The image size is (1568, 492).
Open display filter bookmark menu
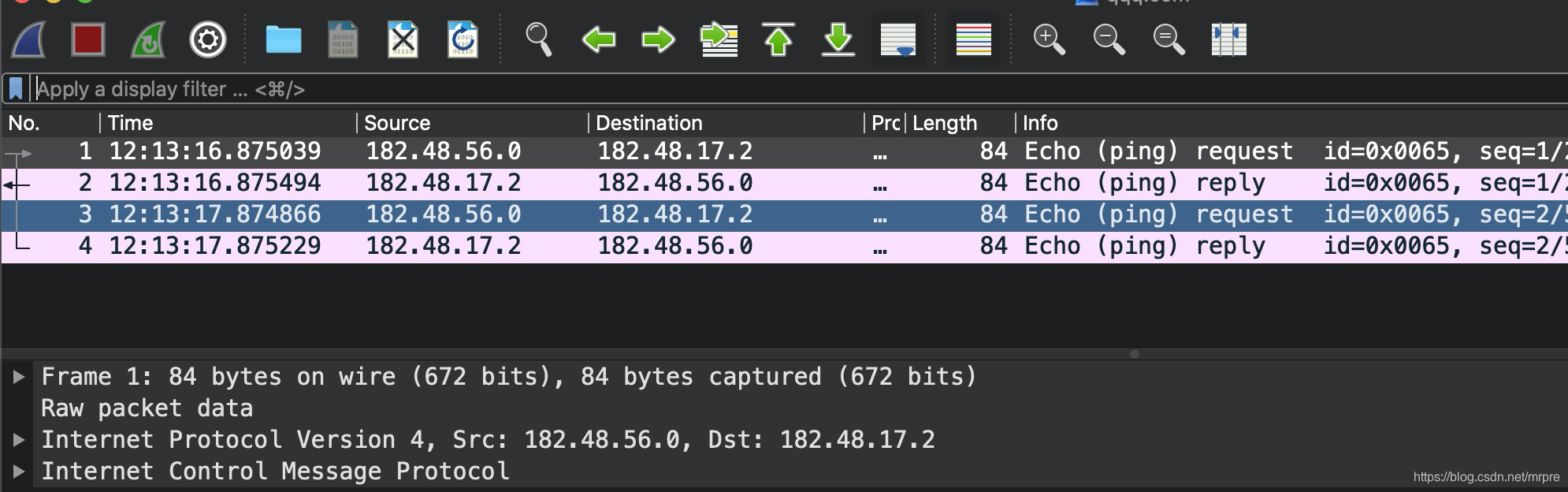[x=16, y=89]
